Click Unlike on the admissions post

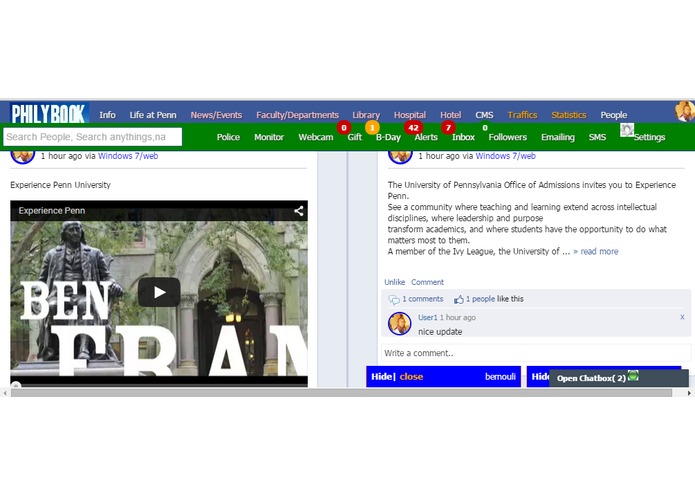tap(394, 282)
